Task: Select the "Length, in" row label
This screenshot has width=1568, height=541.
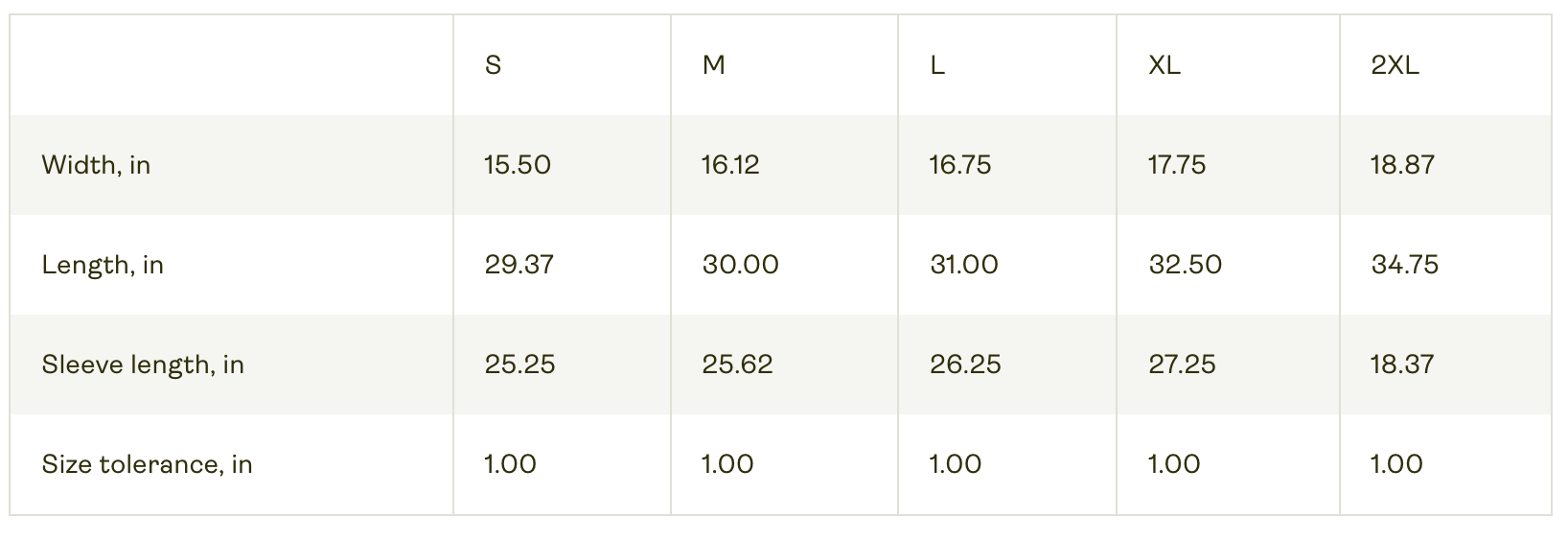Action: [x=103, y=265]
